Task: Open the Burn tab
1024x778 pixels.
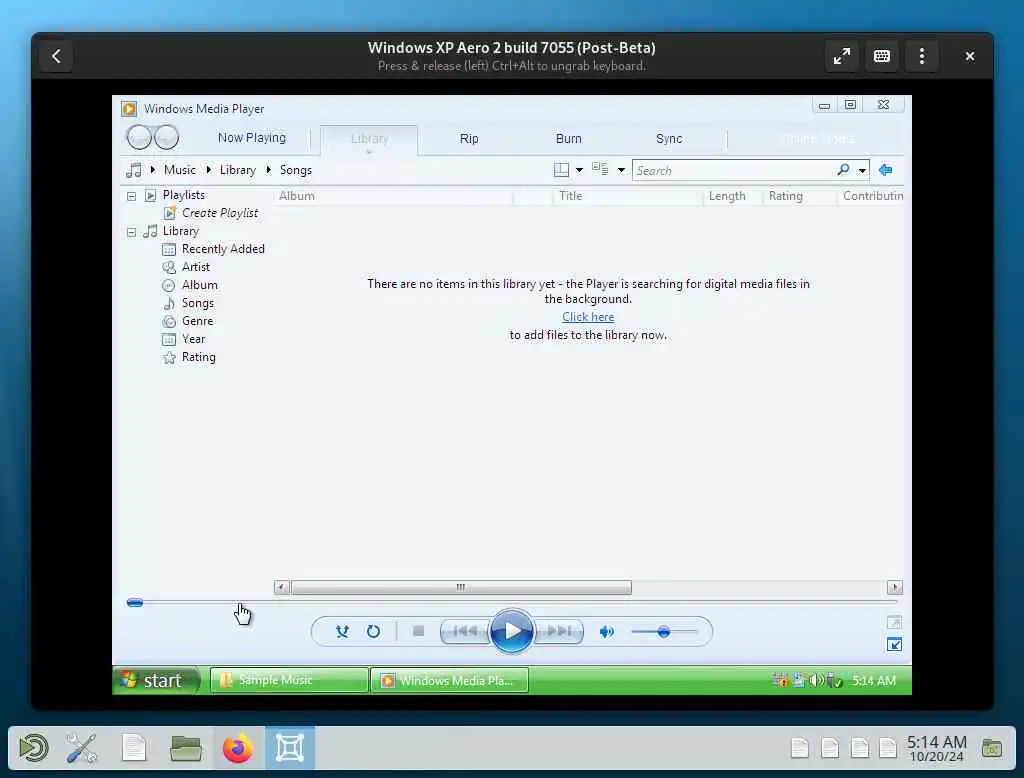Action: [x=568, y=138]
